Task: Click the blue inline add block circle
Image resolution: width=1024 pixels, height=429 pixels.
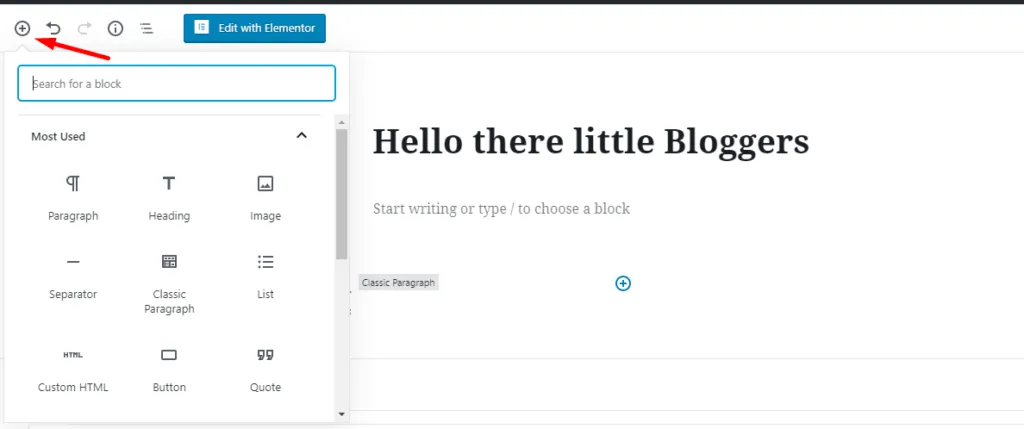Action: coord(623,283)
